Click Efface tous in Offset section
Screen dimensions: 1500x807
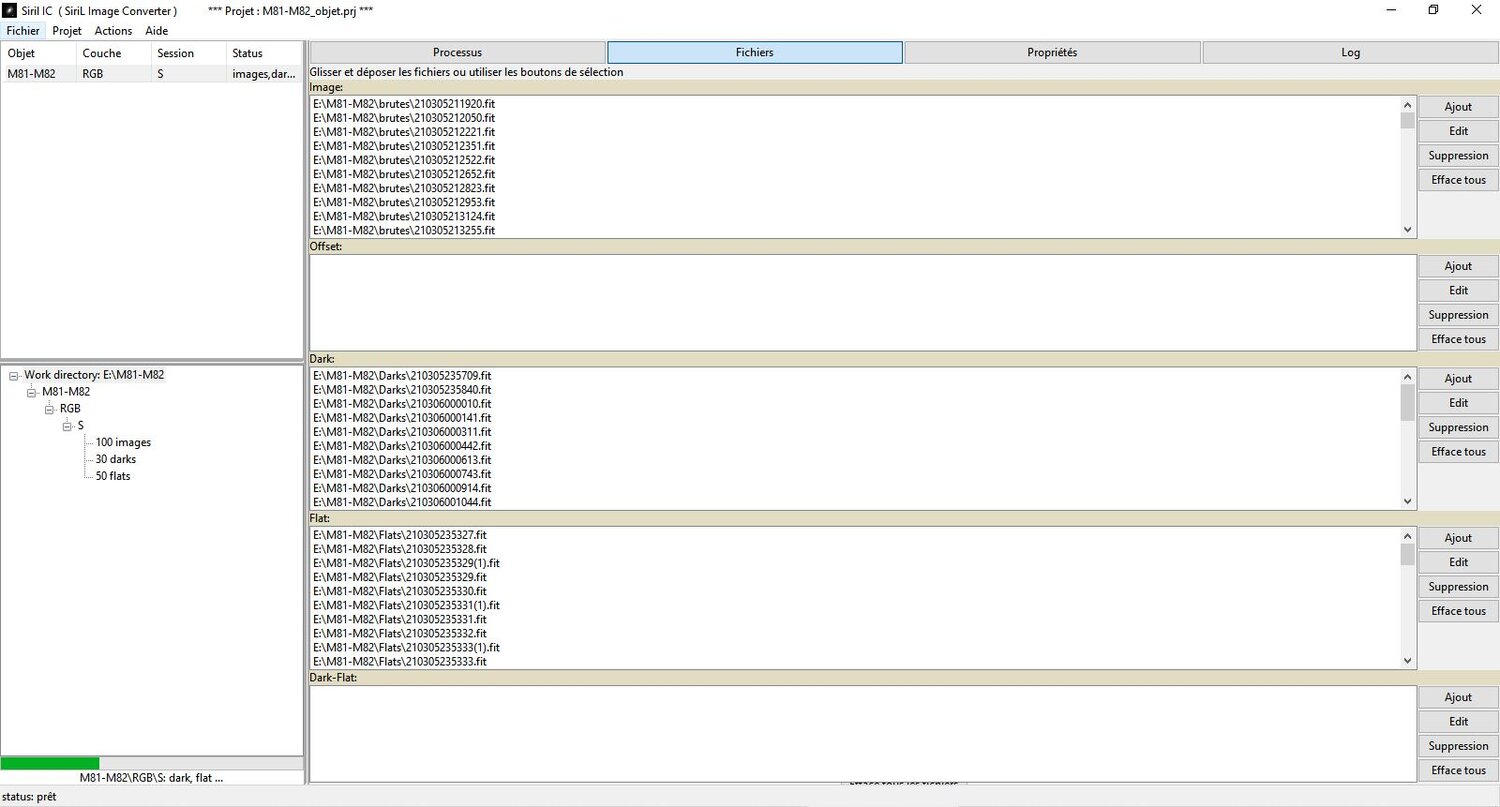pos(1458,339)
